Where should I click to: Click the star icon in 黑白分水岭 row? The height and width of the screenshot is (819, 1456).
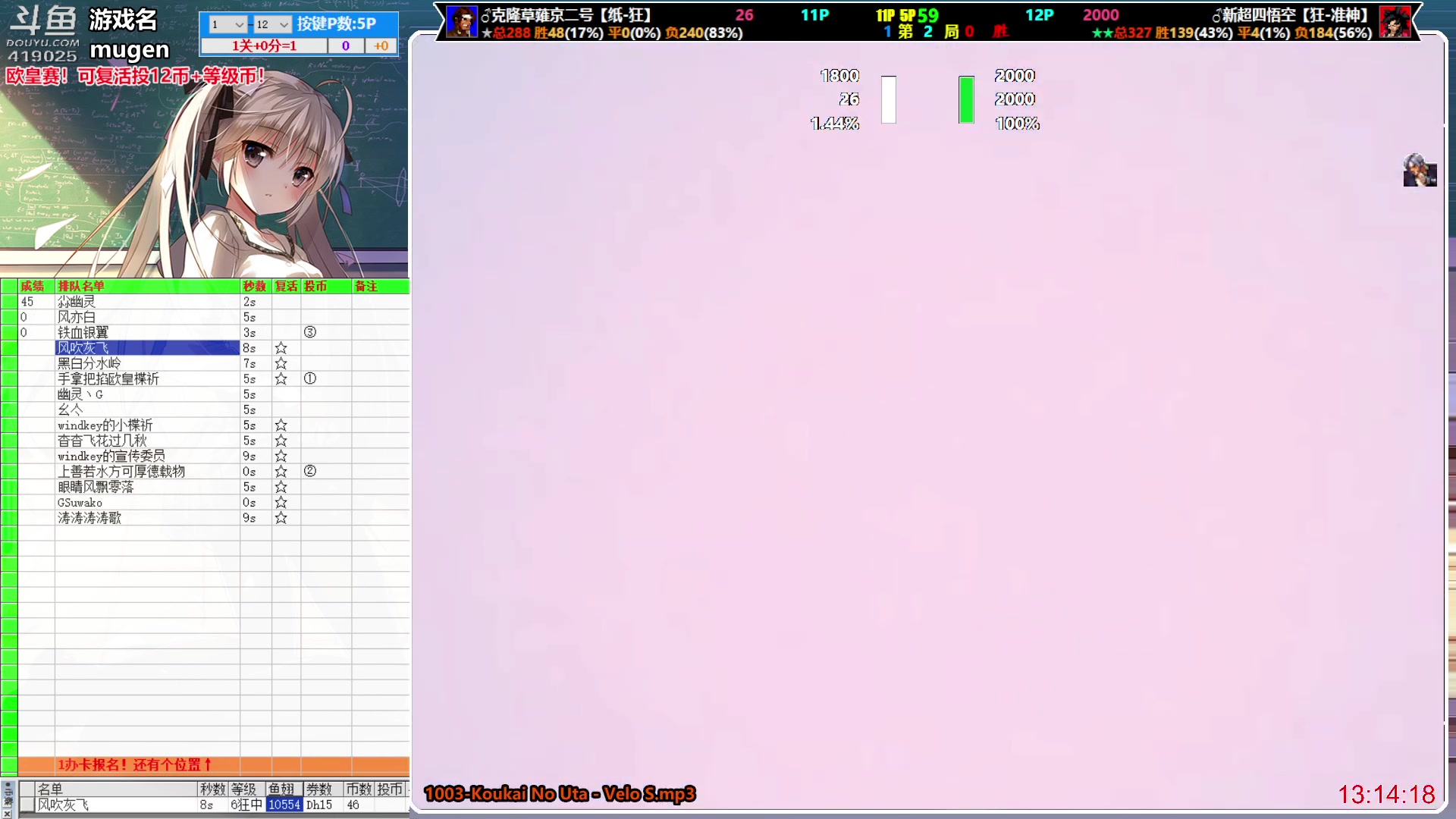281,363
